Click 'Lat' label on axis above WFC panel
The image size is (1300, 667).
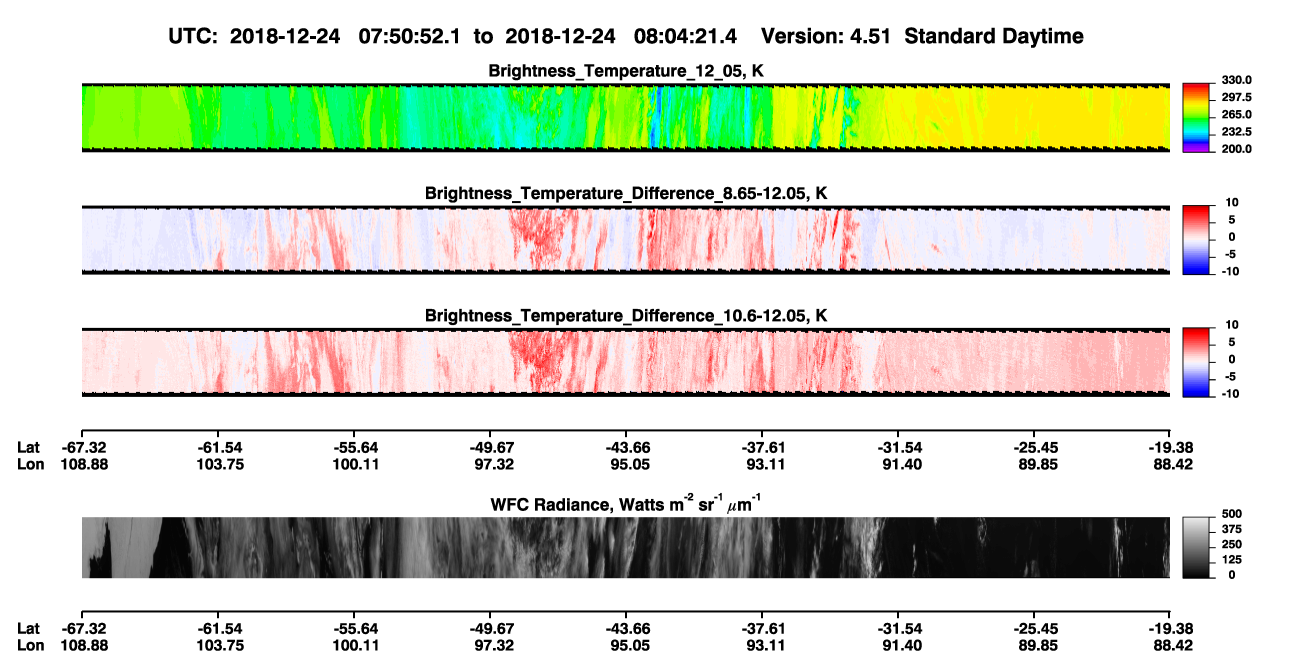(28, 447)
